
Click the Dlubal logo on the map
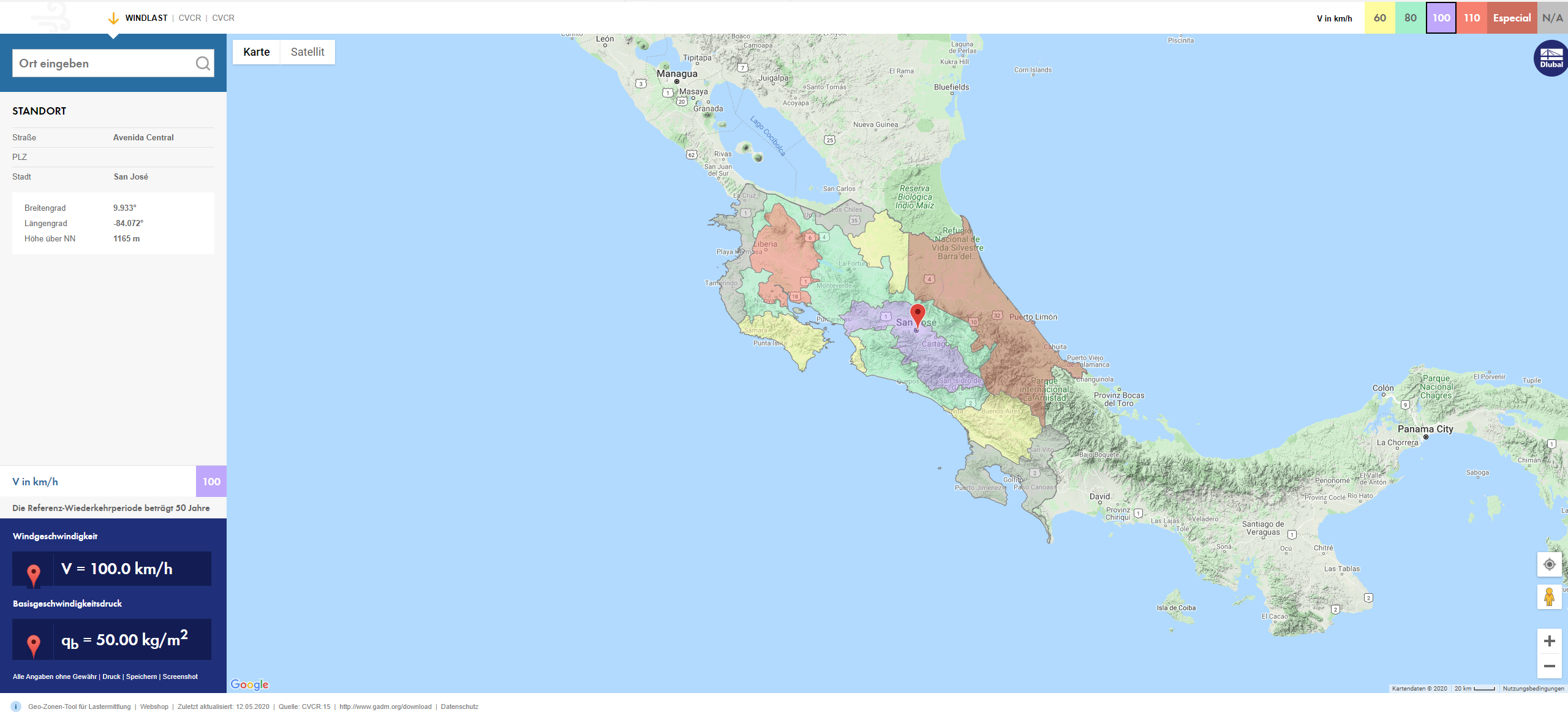[x=1550, y=58]
